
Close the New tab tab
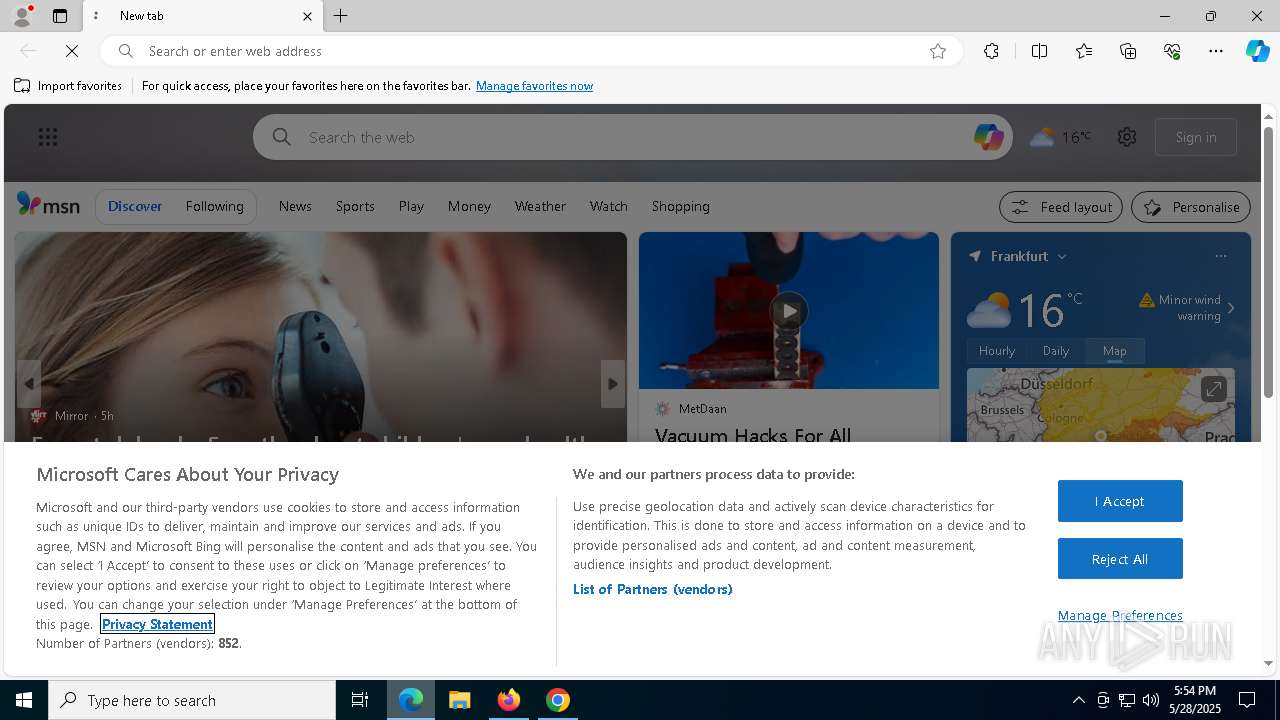click(x=307, y=16)
